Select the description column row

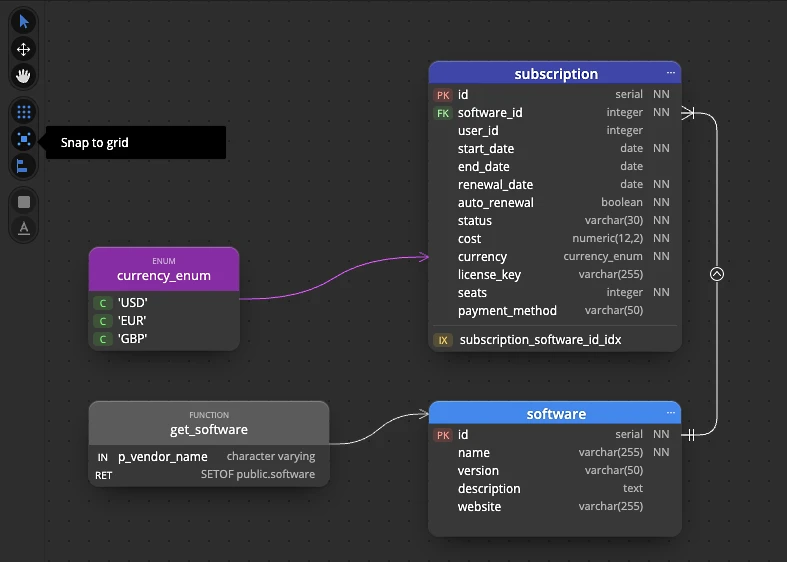click(555, 489)
